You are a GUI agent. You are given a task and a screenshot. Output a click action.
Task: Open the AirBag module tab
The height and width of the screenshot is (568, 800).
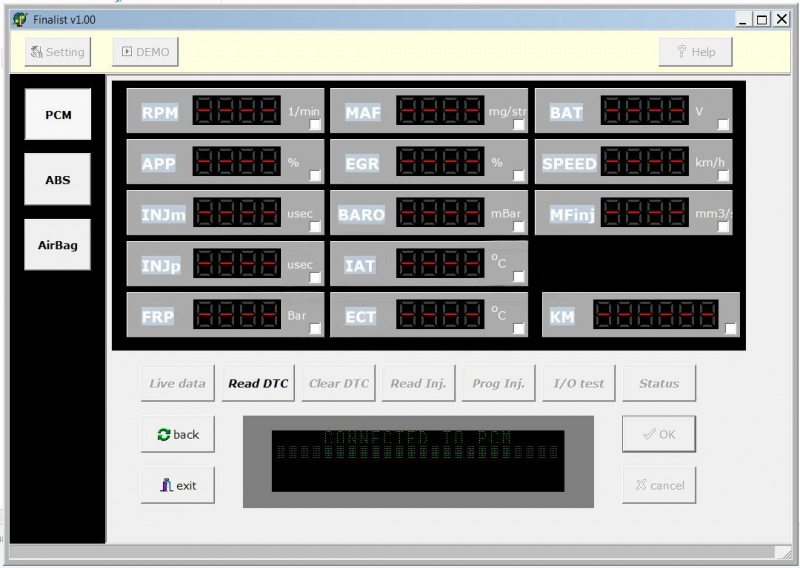pos(58,245)
